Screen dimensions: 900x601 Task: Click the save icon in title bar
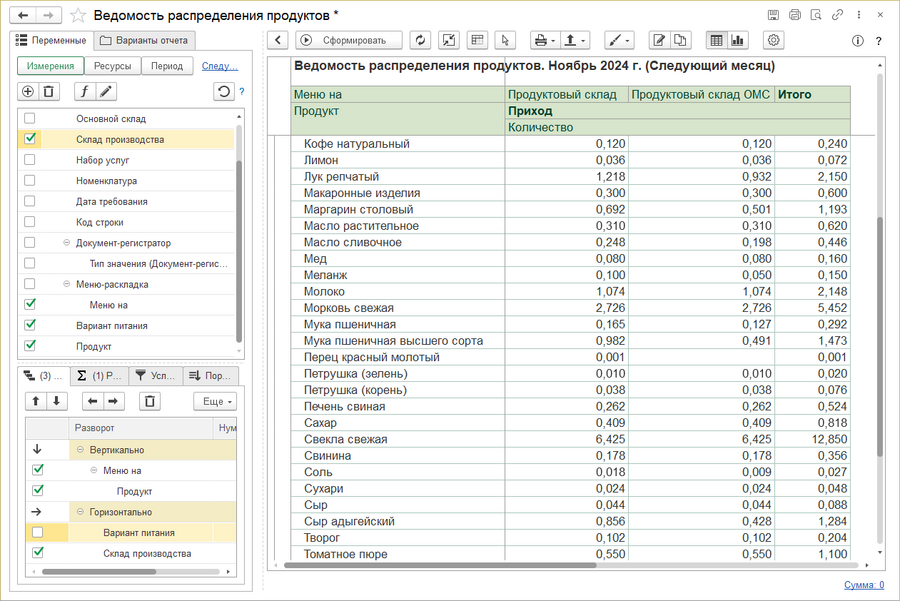pos(773,15)
